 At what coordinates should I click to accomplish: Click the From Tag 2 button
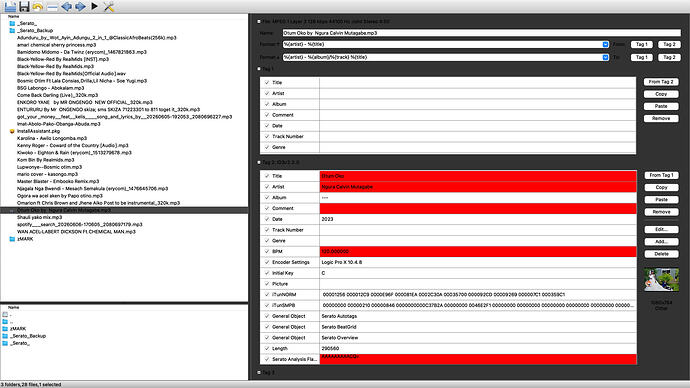point(661,82)
